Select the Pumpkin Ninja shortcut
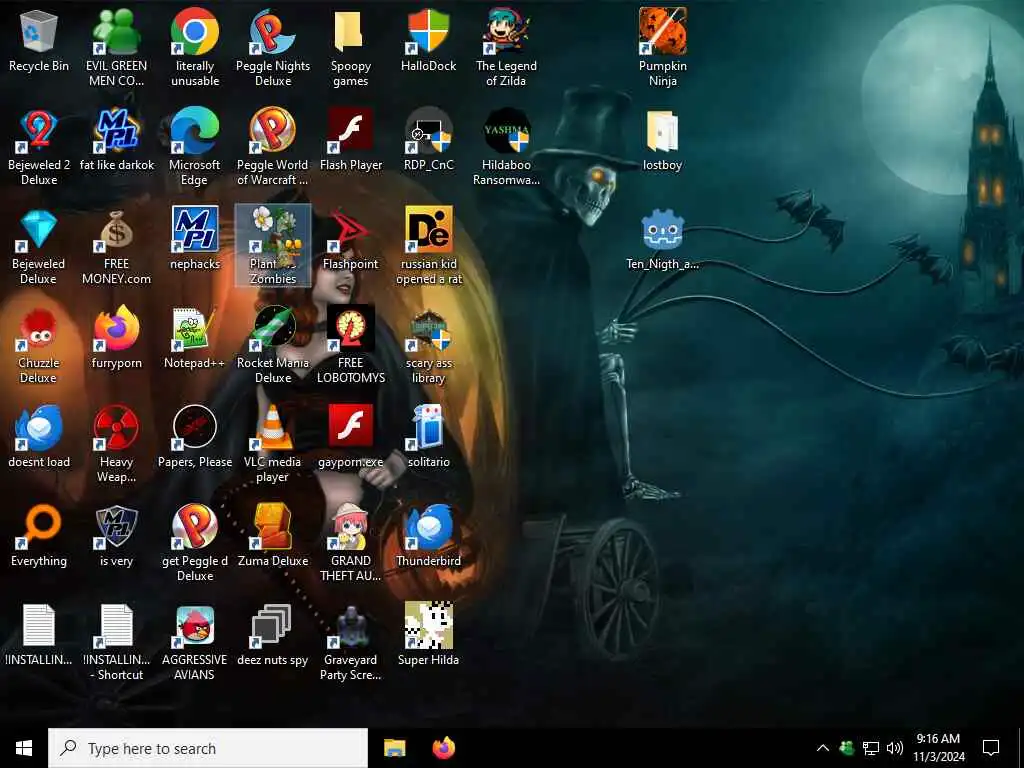This screenshot has width=1024, height=768. (662, 47)
